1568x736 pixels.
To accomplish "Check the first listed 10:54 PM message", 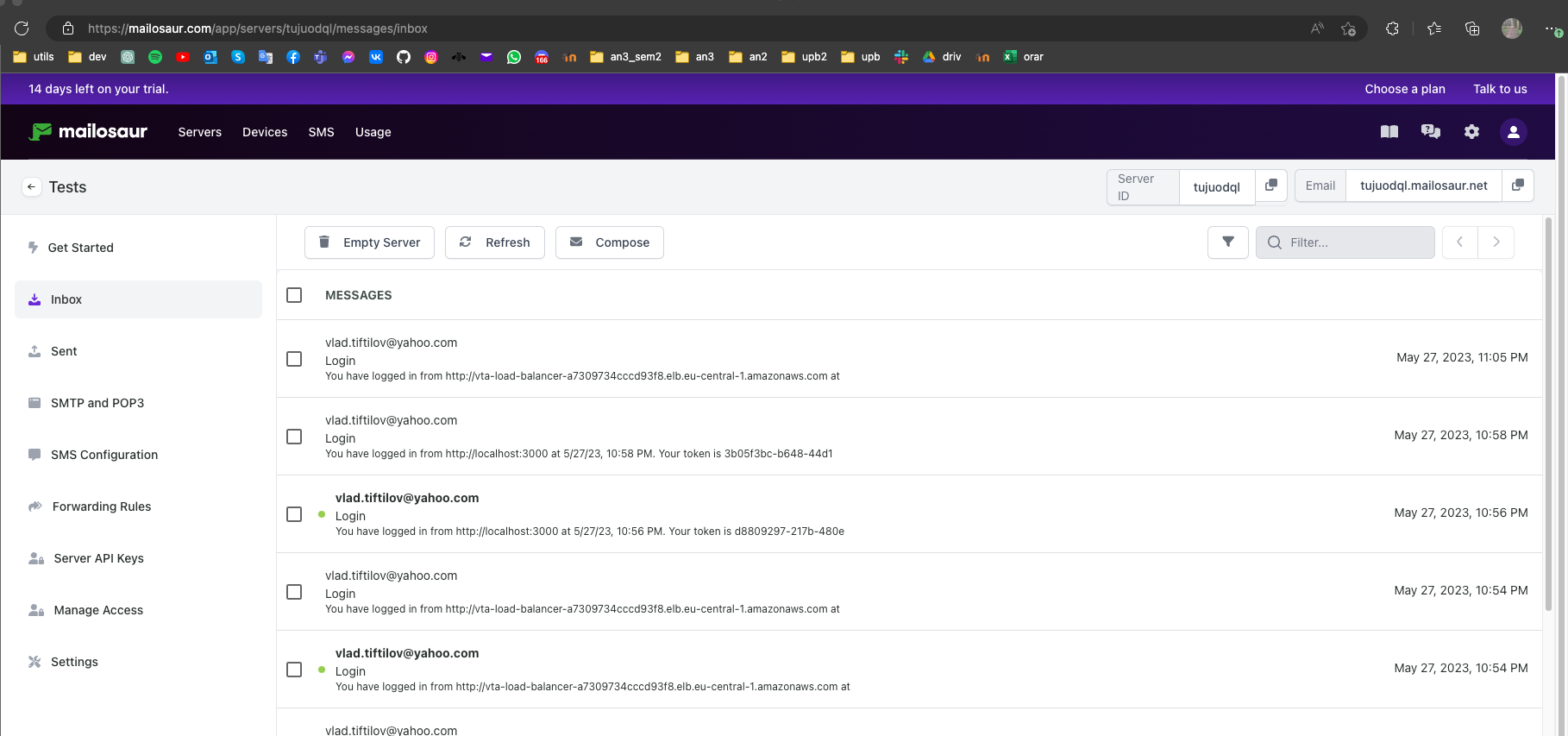I will (x=294, y=592).
